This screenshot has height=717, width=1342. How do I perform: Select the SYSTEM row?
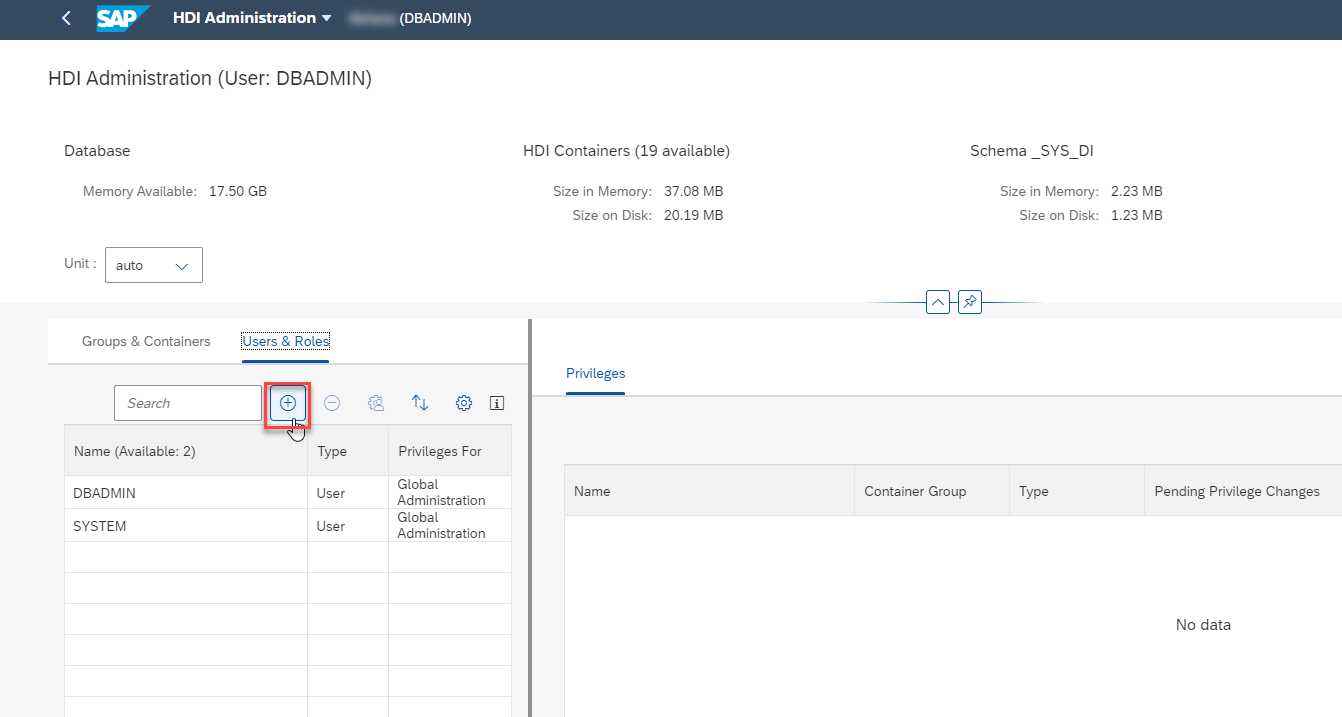(x=288, y=526)
